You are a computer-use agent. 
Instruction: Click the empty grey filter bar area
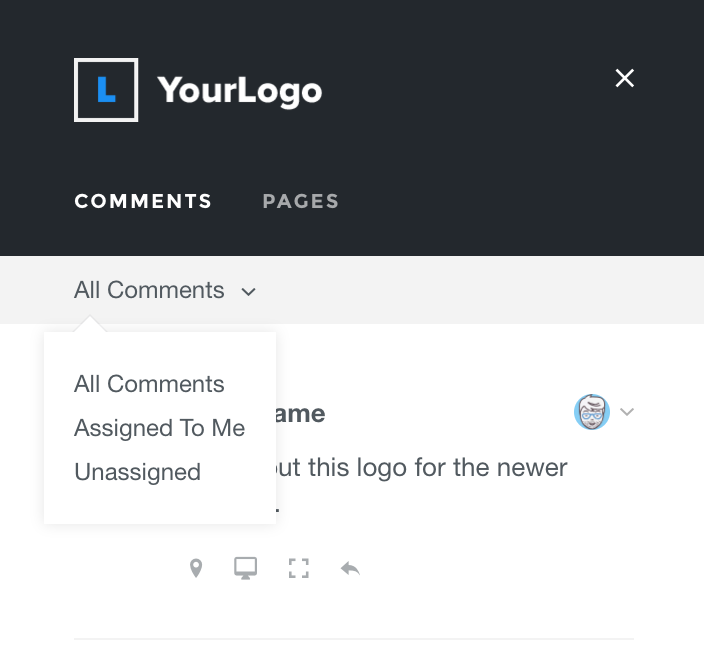[480, 290]
